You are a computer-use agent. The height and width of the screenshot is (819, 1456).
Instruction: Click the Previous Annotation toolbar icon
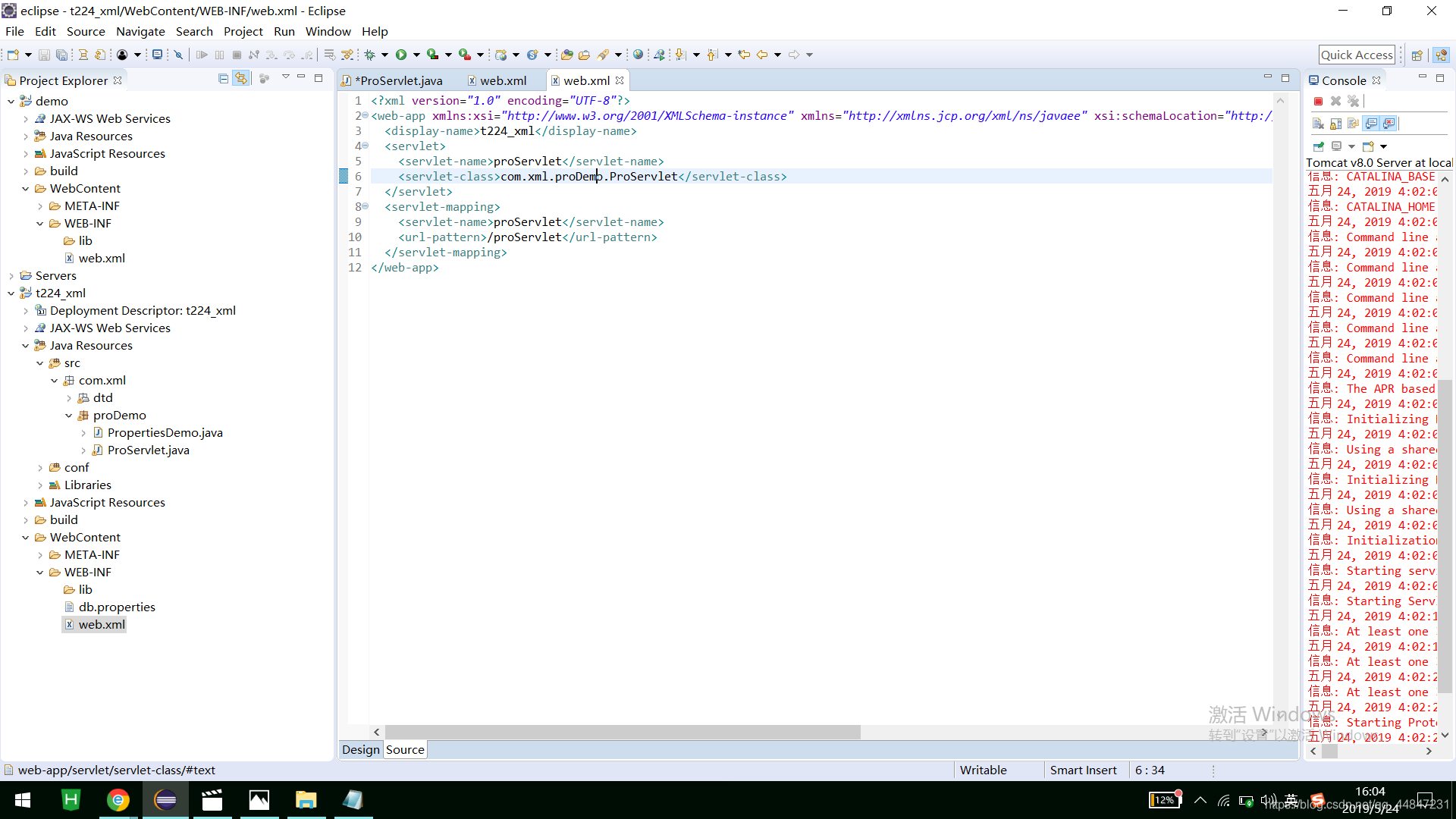pyautogui.click(x=712, y=55)
